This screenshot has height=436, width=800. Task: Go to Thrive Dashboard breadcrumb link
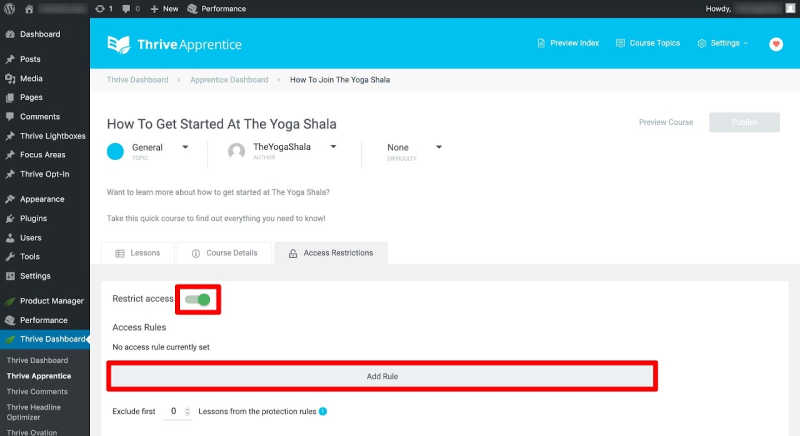click(x=137, y=80)
